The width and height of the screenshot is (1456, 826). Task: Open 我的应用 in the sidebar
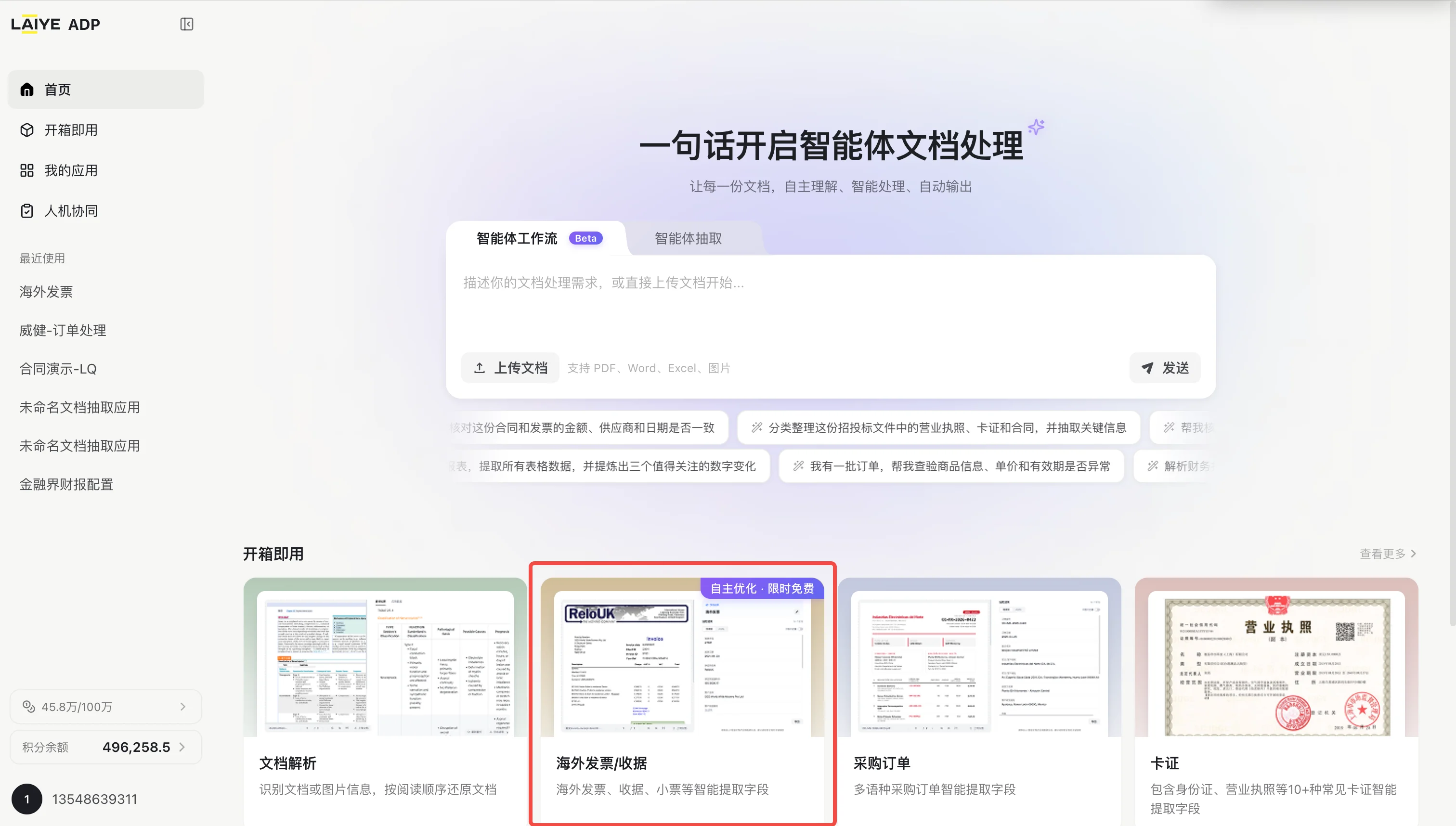pos(106,170)
